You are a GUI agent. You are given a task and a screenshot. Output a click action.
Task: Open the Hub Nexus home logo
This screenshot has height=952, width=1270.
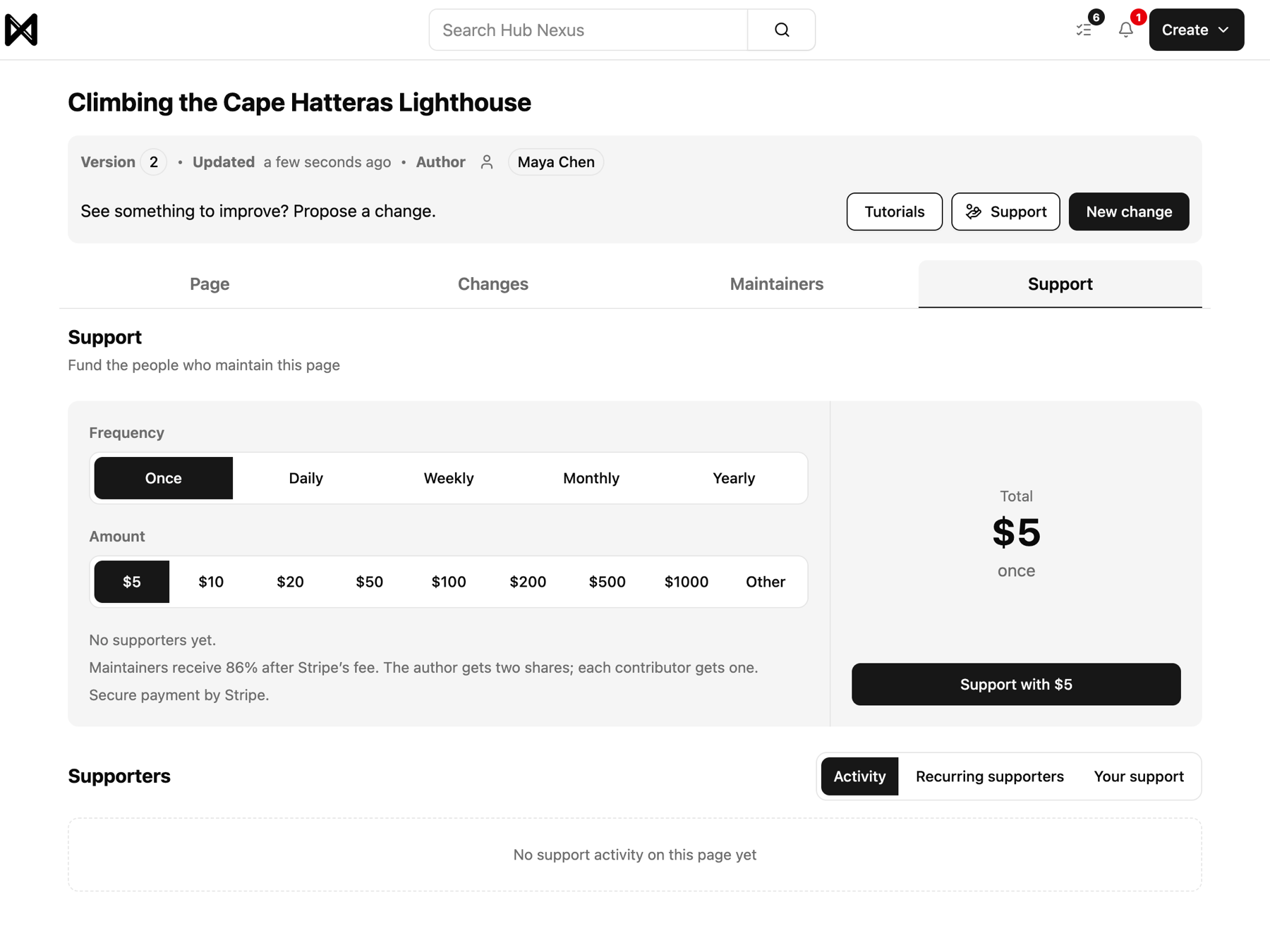click(21, 30)
